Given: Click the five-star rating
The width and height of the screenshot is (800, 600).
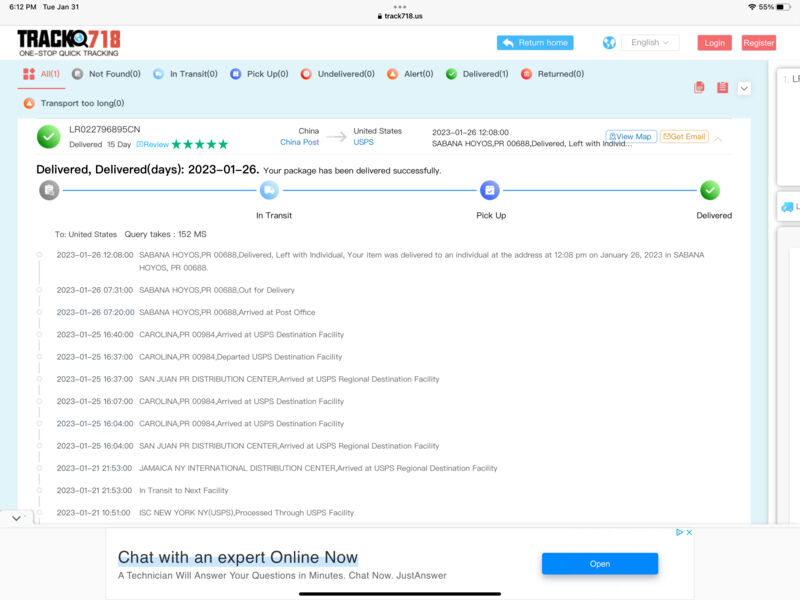Looking at the screenshot, I should click(x=200, y=144).
